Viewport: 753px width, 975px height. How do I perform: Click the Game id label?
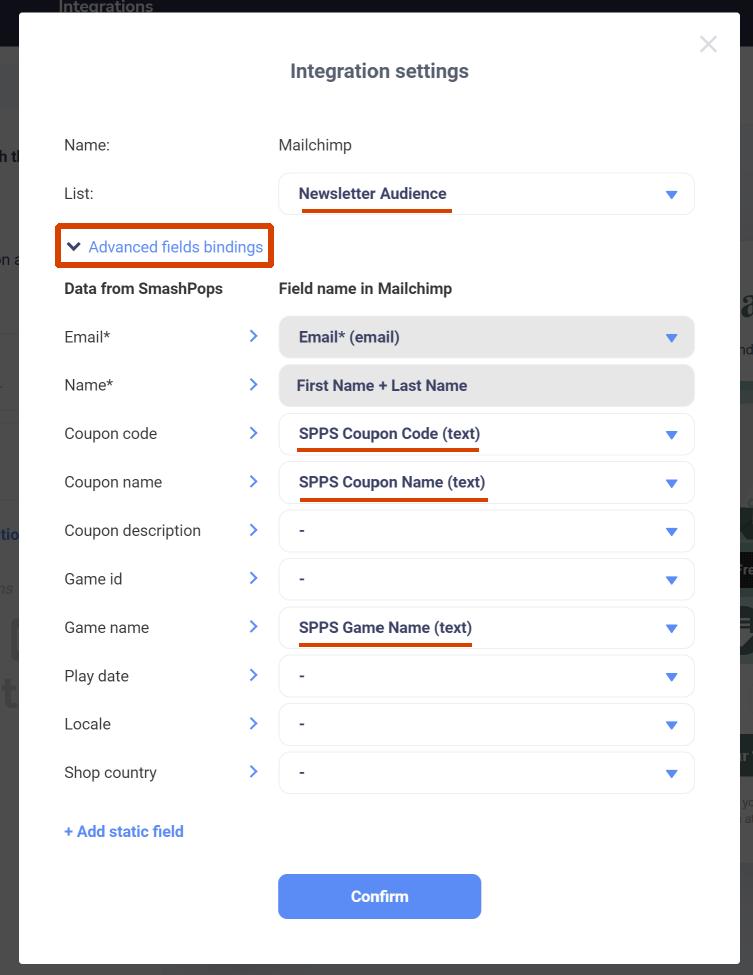(93, 580)
